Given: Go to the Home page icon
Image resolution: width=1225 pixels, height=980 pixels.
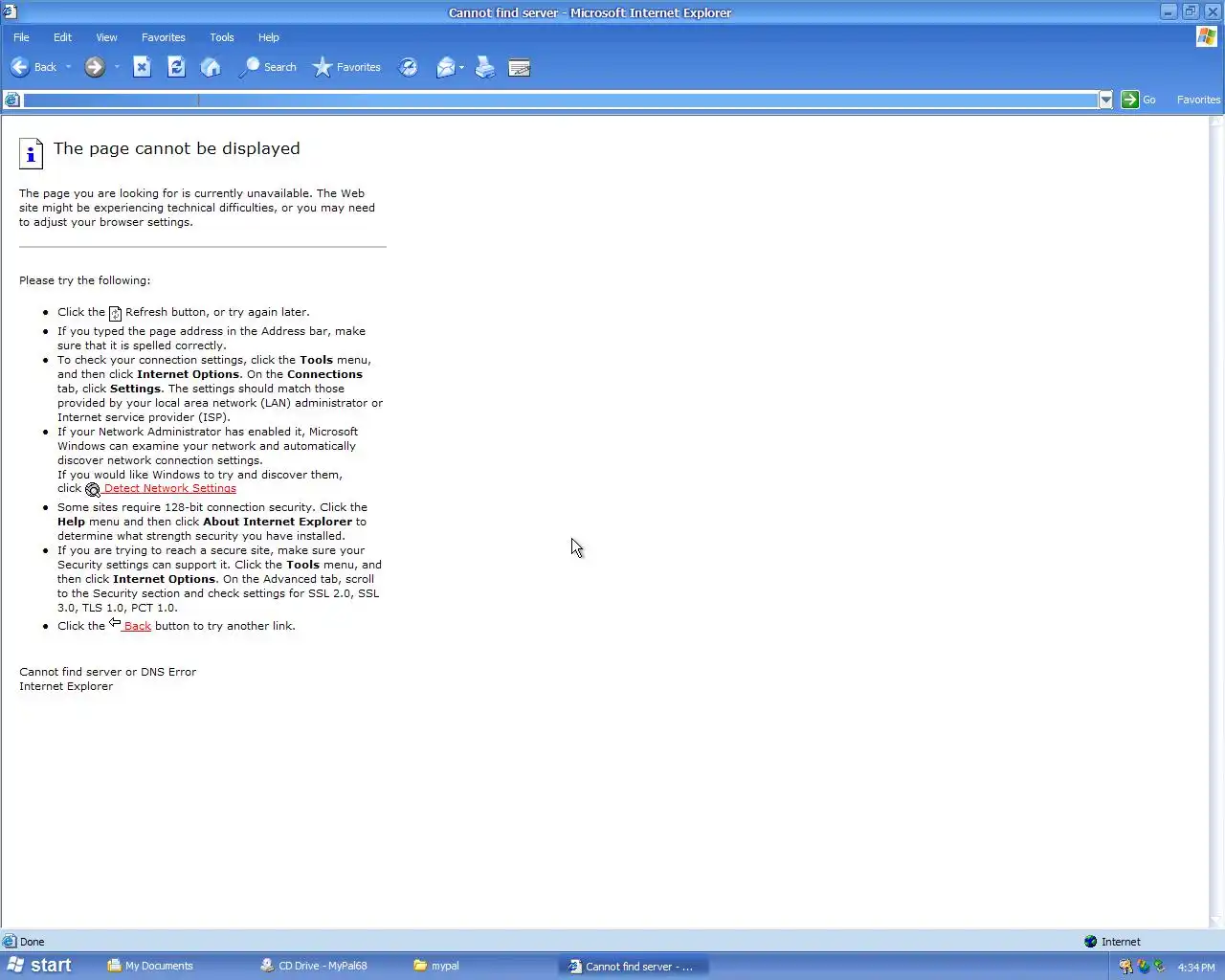Looking at the screenshot, I should click(211, 67).
